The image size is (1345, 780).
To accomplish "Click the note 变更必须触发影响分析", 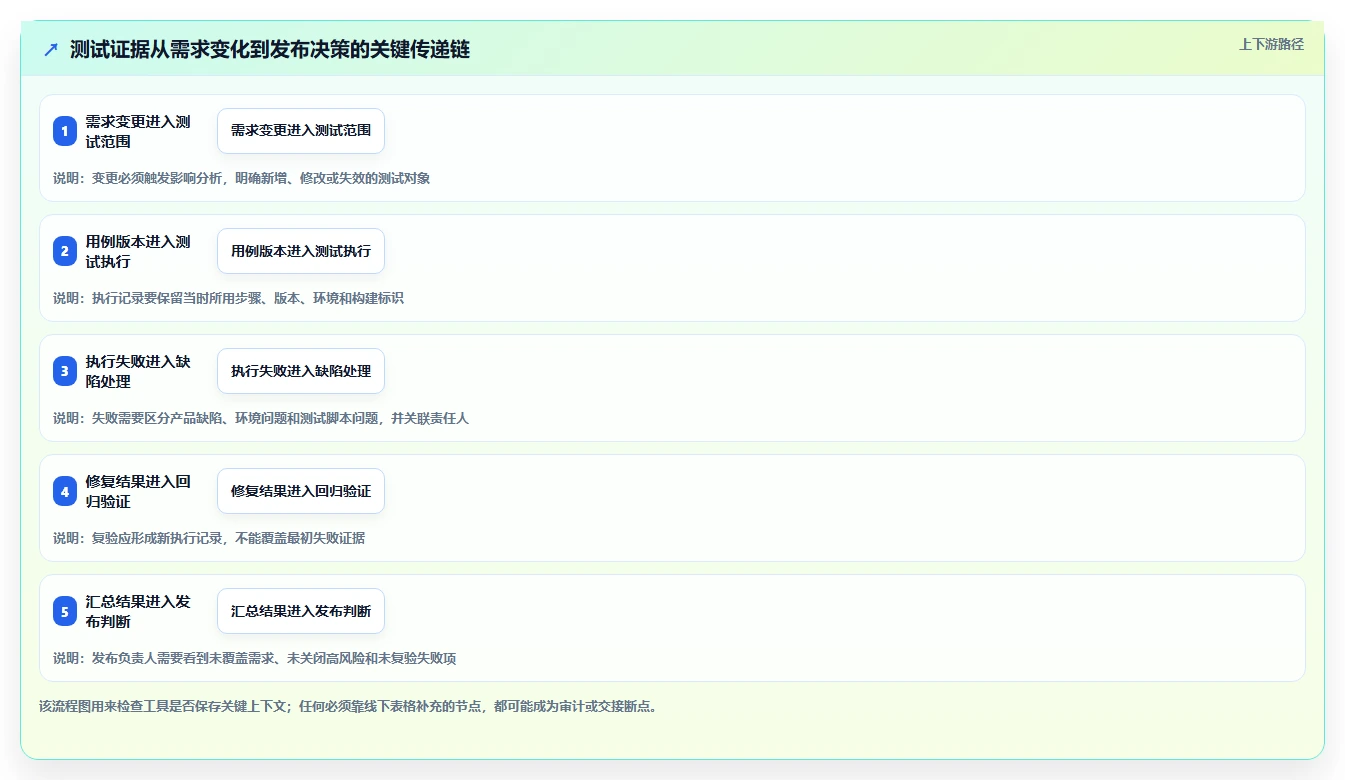I will pyautogui.click(x=242, y=178).
